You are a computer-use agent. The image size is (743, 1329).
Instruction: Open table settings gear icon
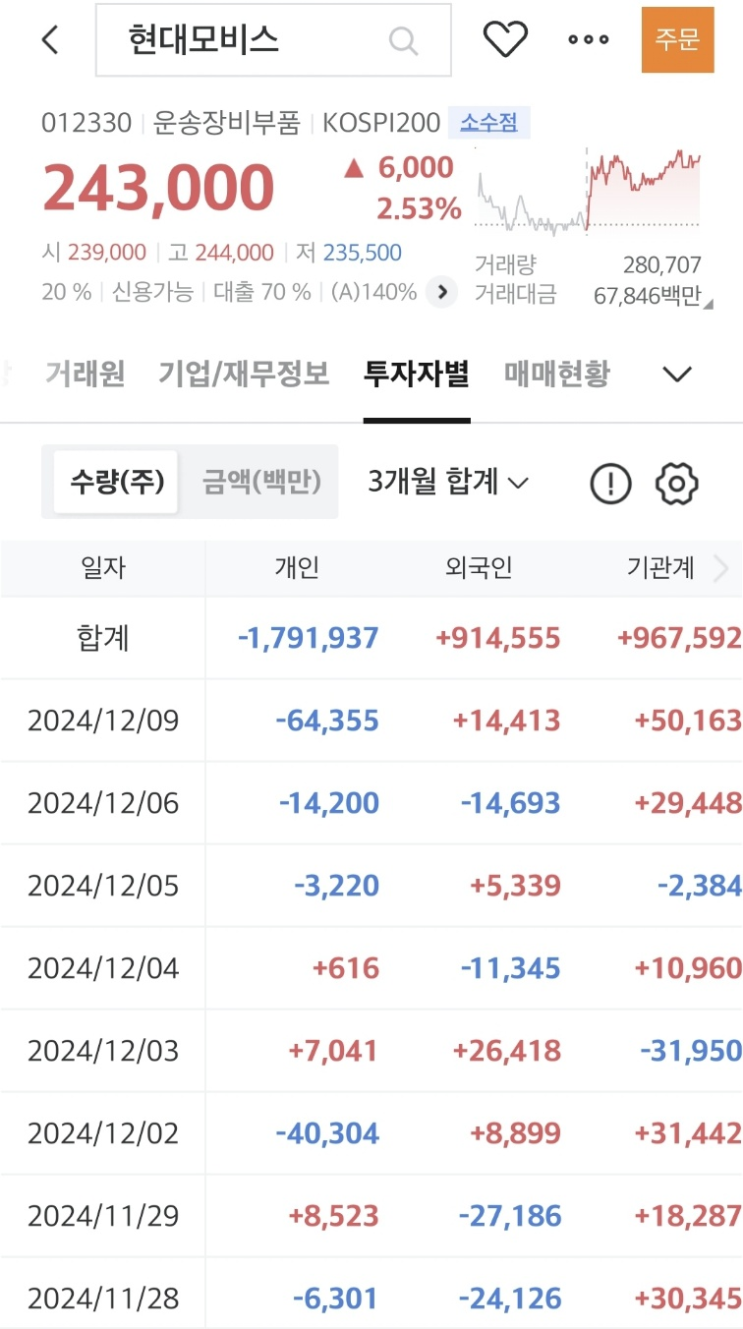pos(677,484)
